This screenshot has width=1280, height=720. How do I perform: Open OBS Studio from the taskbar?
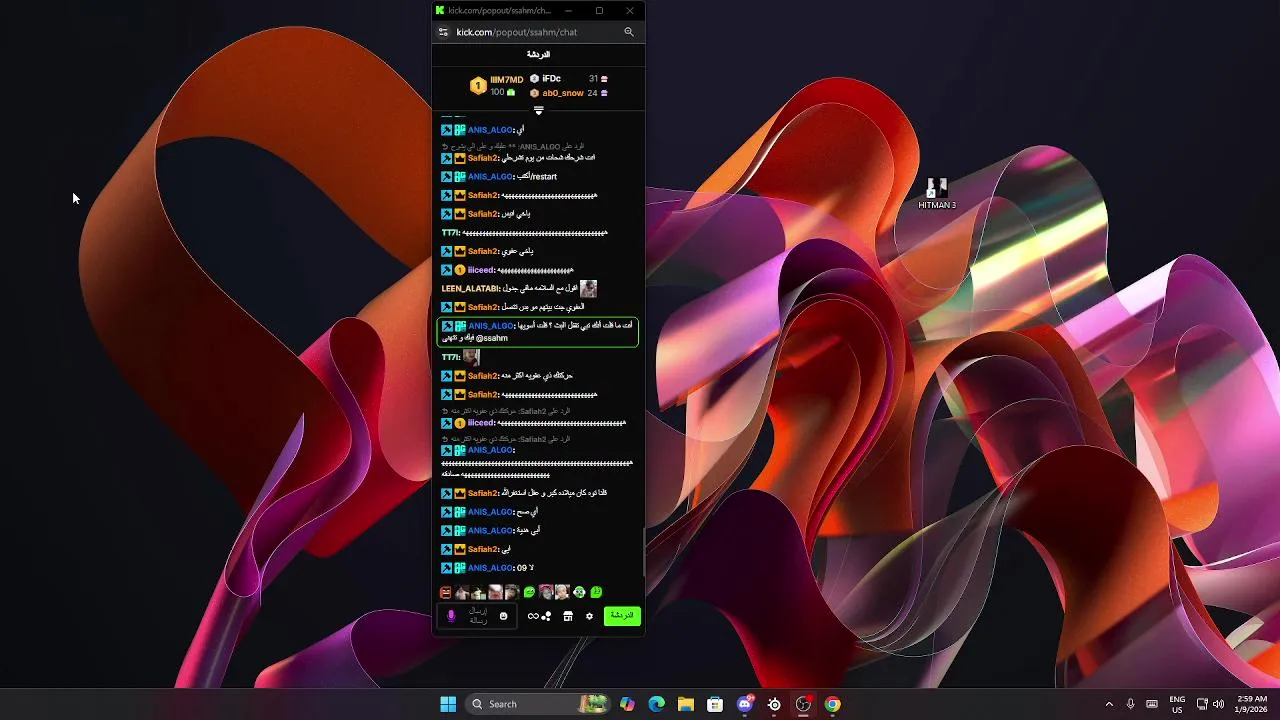pyautogui.click(x=803, y=704)
